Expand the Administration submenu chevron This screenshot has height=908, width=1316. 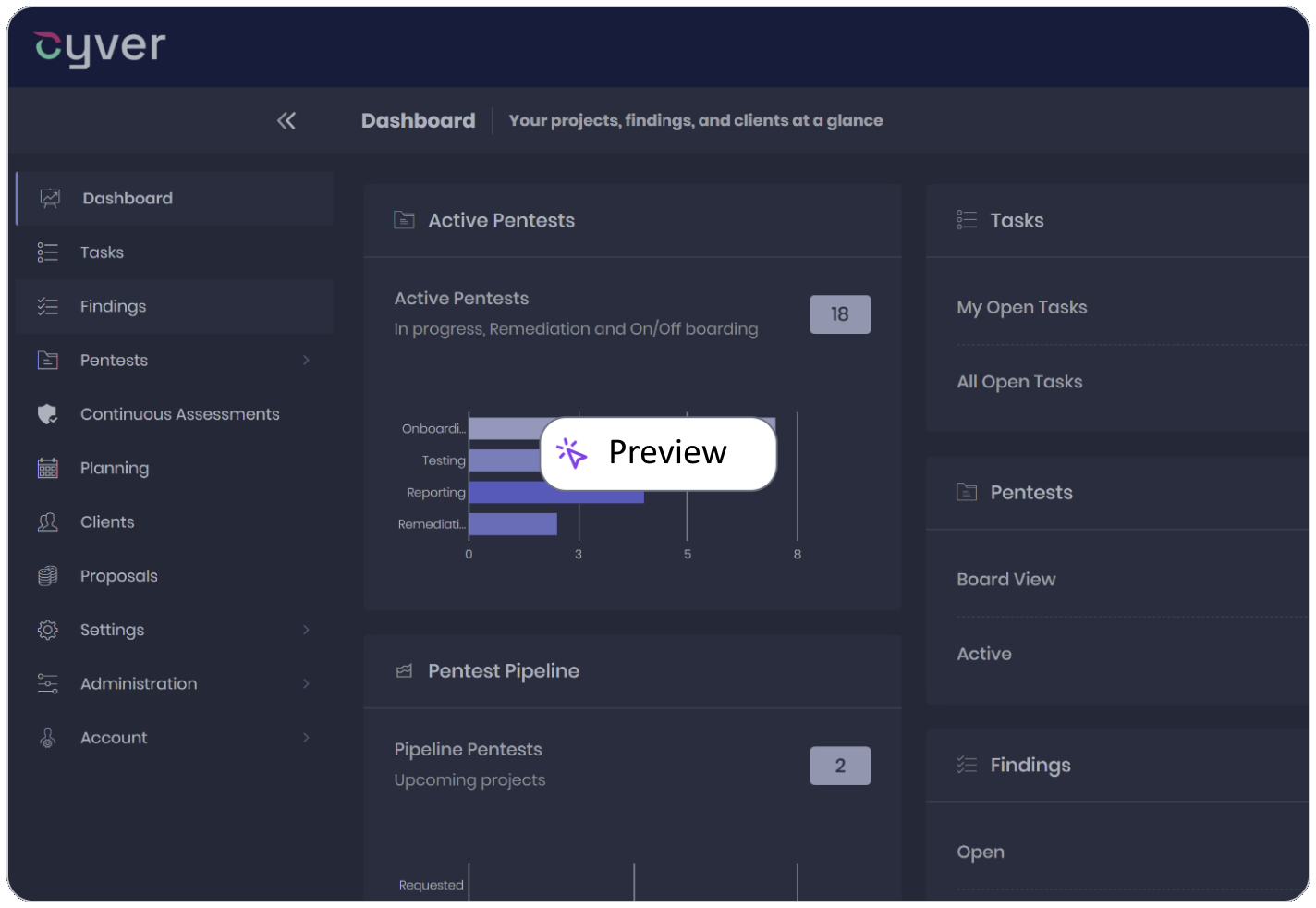tap(306, 684)
